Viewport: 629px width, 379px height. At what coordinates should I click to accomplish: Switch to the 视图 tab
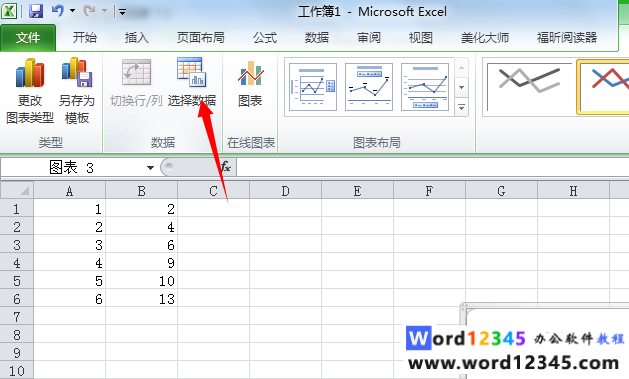tap(421, 38)
